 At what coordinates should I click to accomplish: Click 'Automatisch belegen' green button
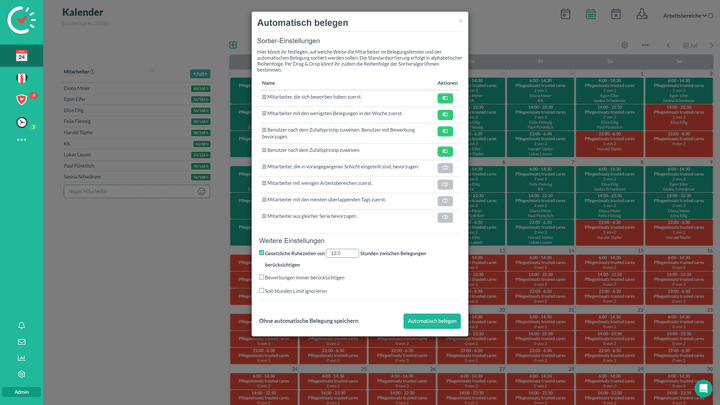(x=432, y=321)
